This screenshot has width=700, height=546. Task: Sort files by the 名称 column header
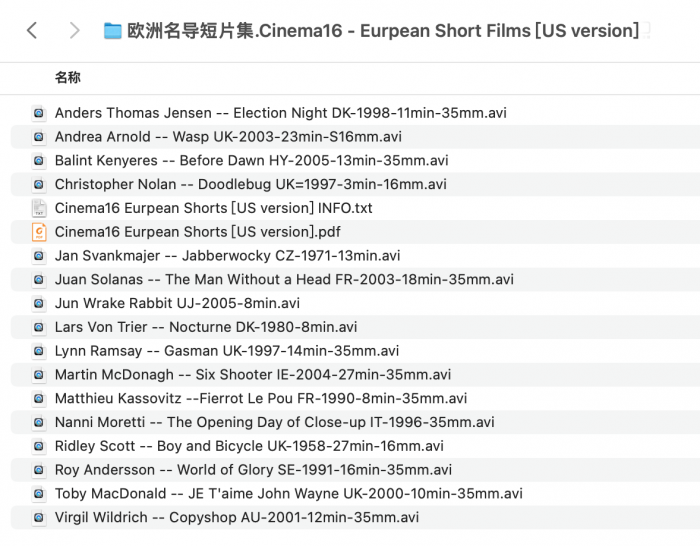click(68, 77)
